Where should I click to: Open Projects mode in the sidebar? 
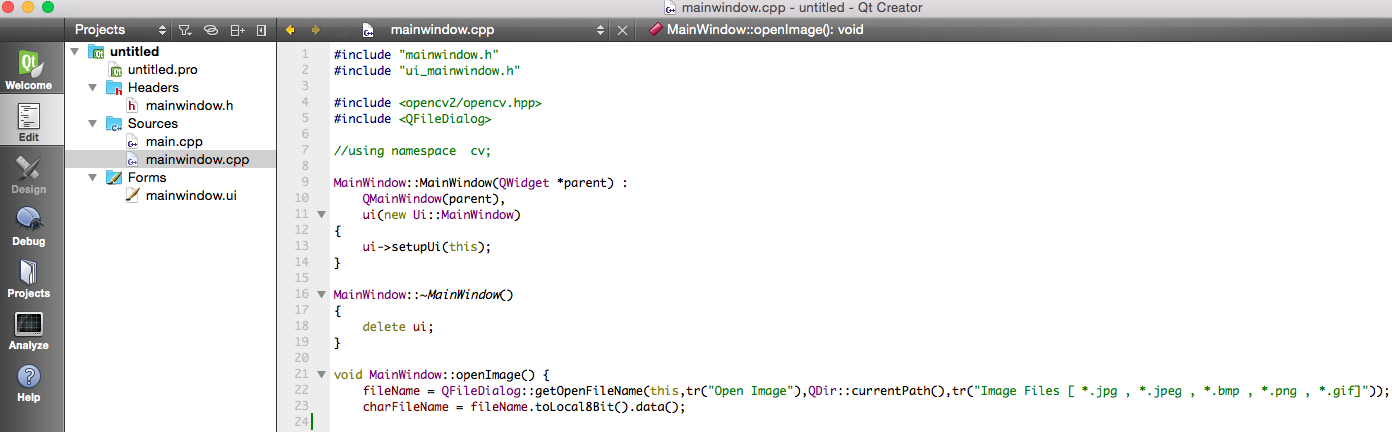[x=28, y=279]
